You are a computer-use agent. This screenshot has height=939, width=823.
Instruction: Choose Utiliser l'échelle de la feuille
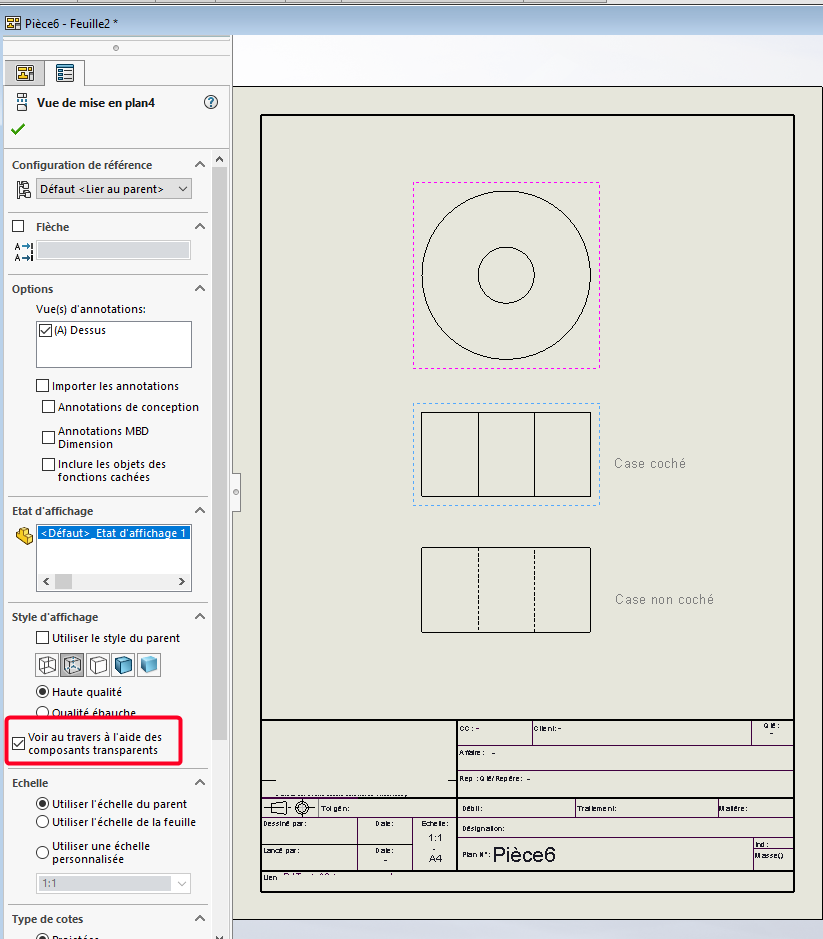(x=43, y=822)
